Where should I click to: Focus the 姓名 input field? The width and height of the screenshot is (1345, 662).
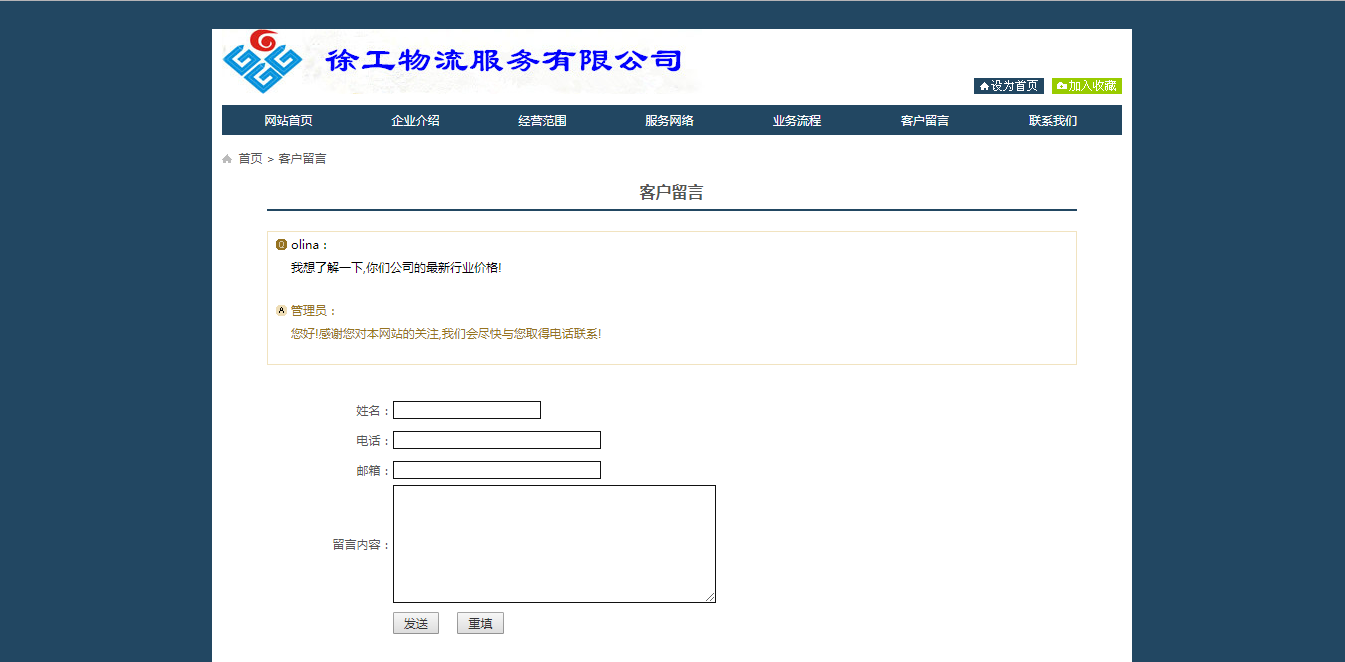466,410
